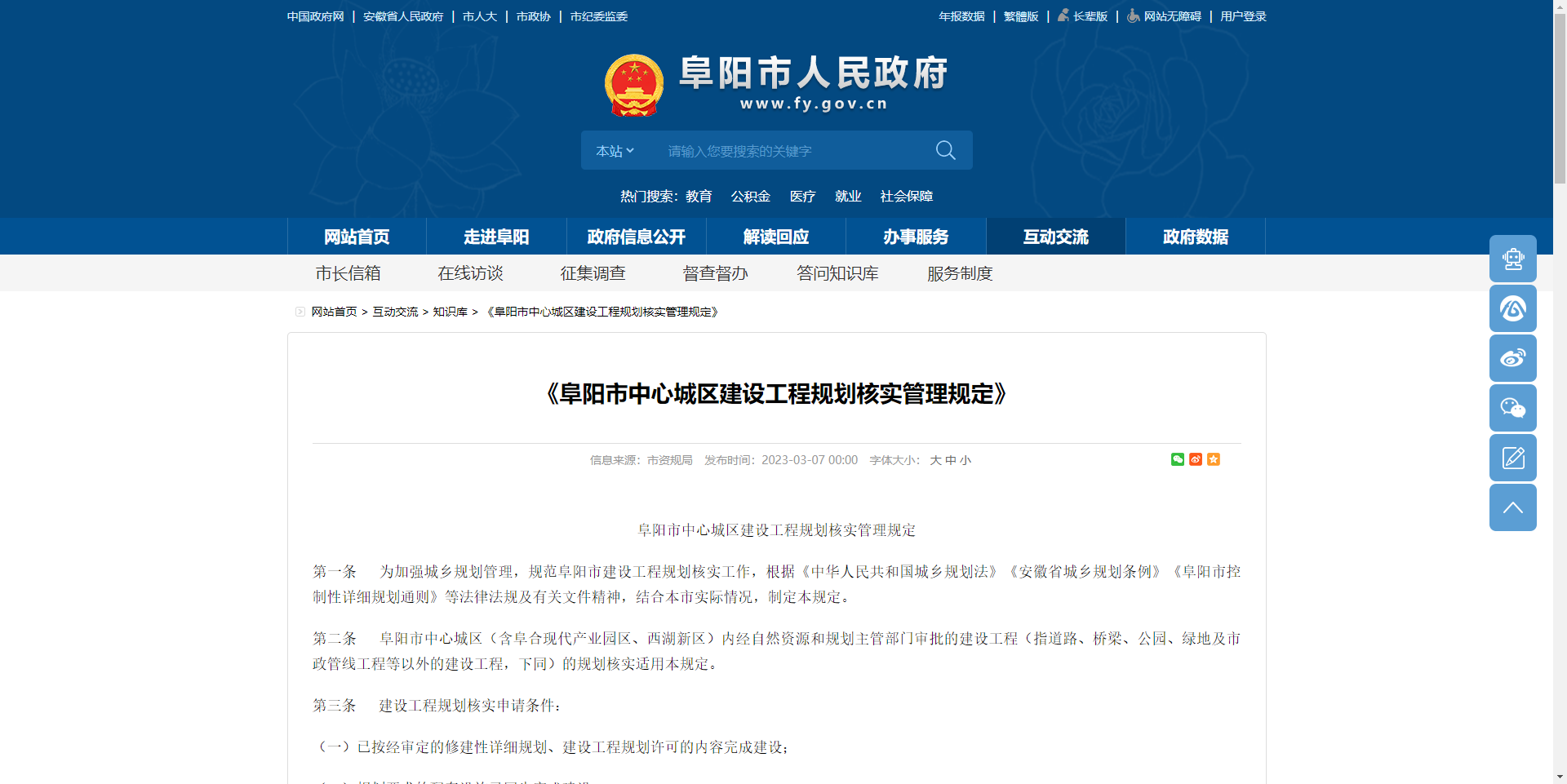Click the orange star favorite share icon
Screen dimensions: 1567x784
1214,459
